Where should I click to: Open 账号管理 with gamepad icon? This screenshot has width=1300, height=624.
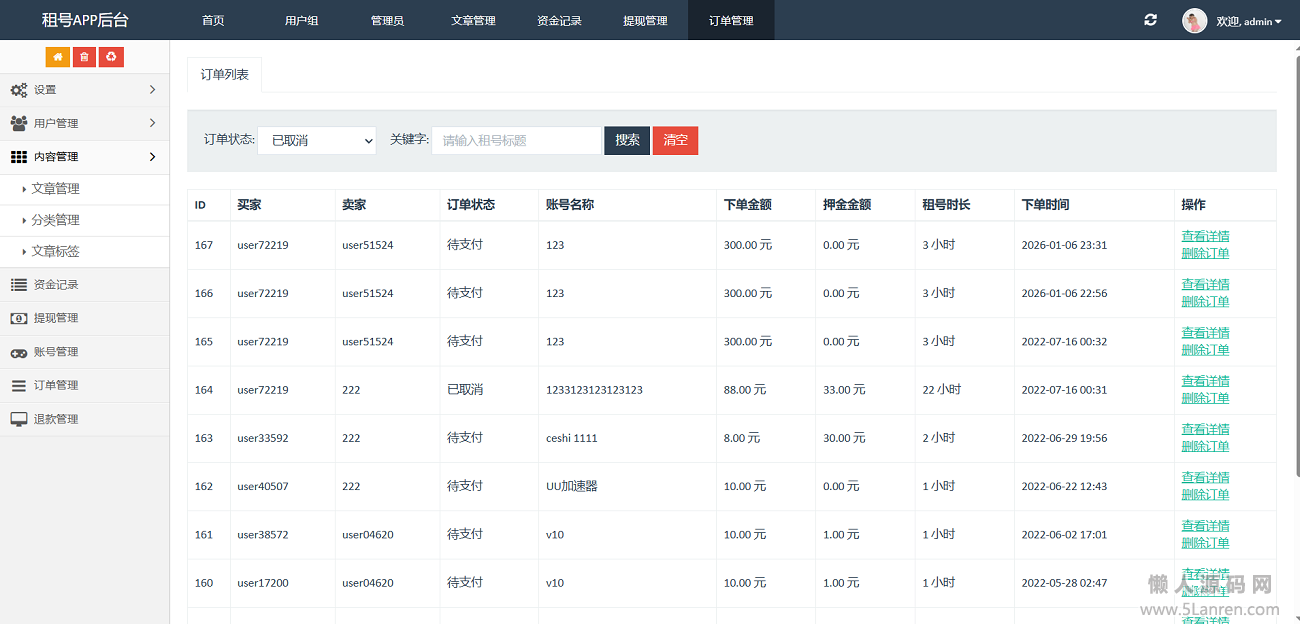tap(55, 352)
